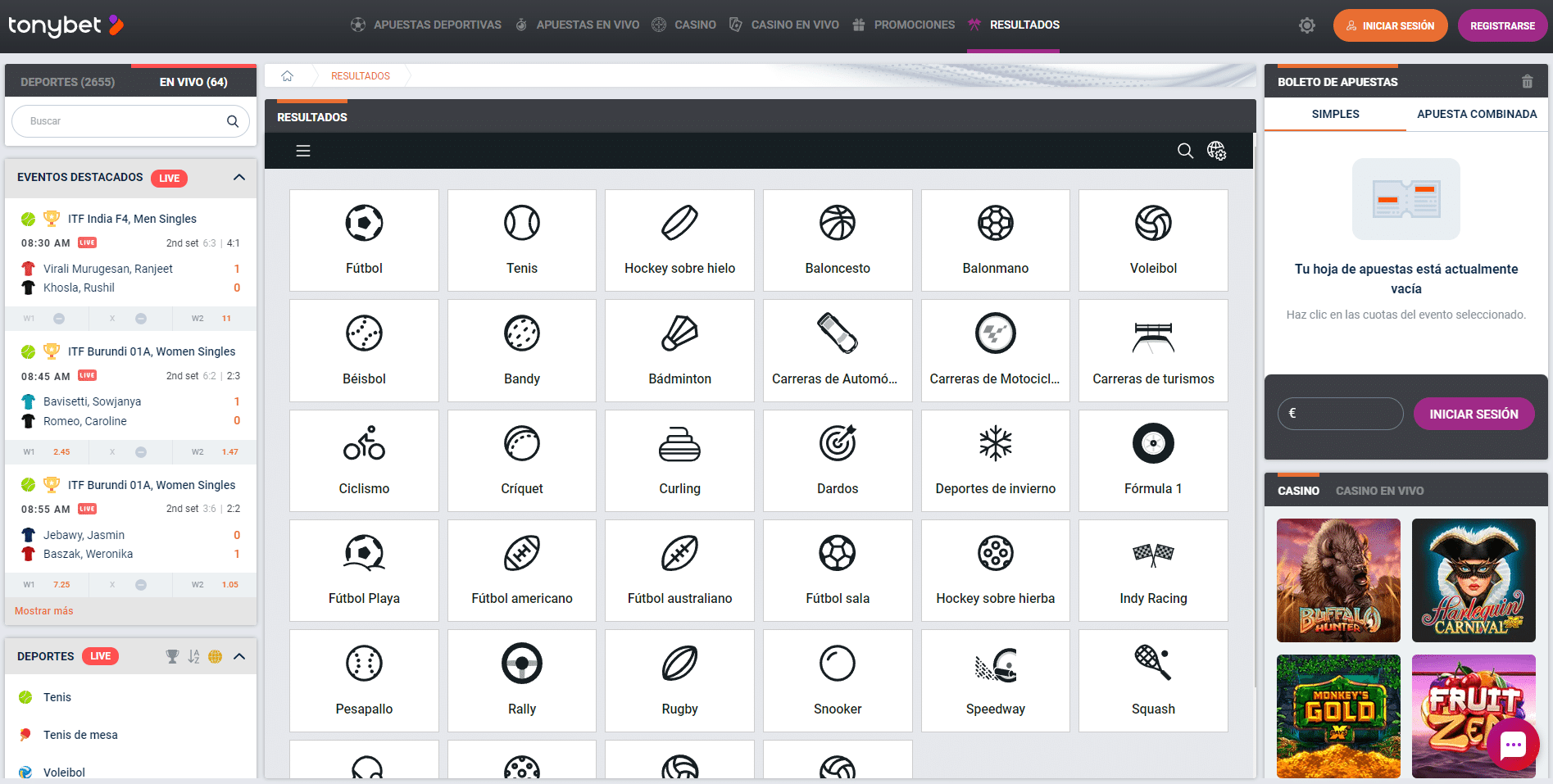Click the Buscar search input field
1553x784 pixels.
pyautogui.click(x=123, y=121)
